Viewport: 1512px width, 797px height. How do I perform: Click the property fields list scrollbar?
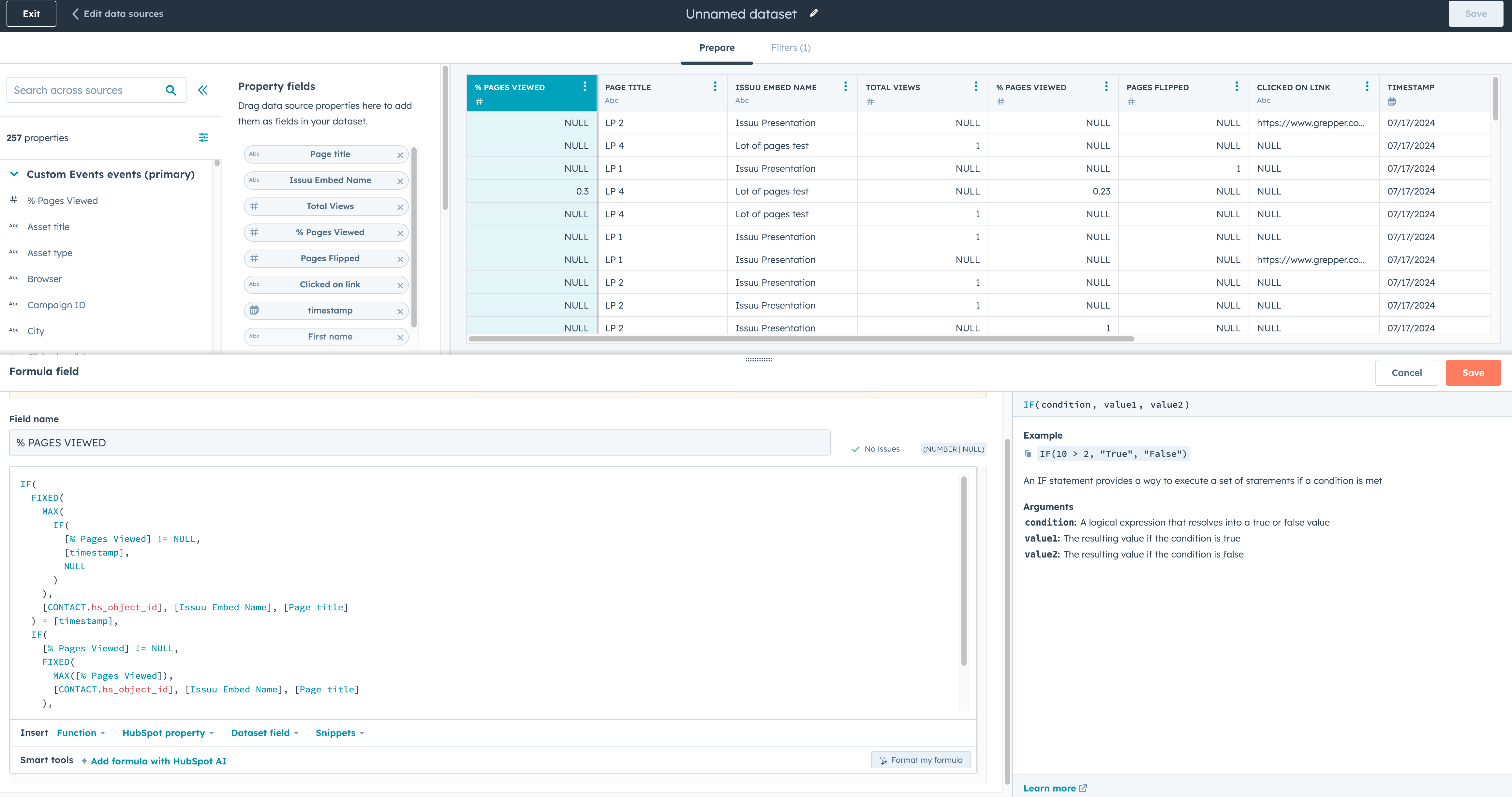tap(414, 237)
